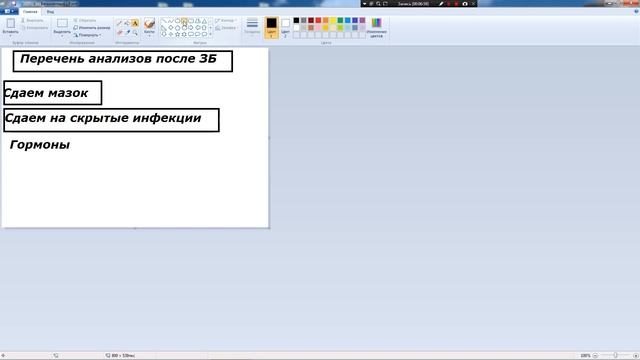The image size is (640, 360).
Task: Open the shape Fill (Заливка) dropdown
Action: pyautogui.click(x=226, y=28)
